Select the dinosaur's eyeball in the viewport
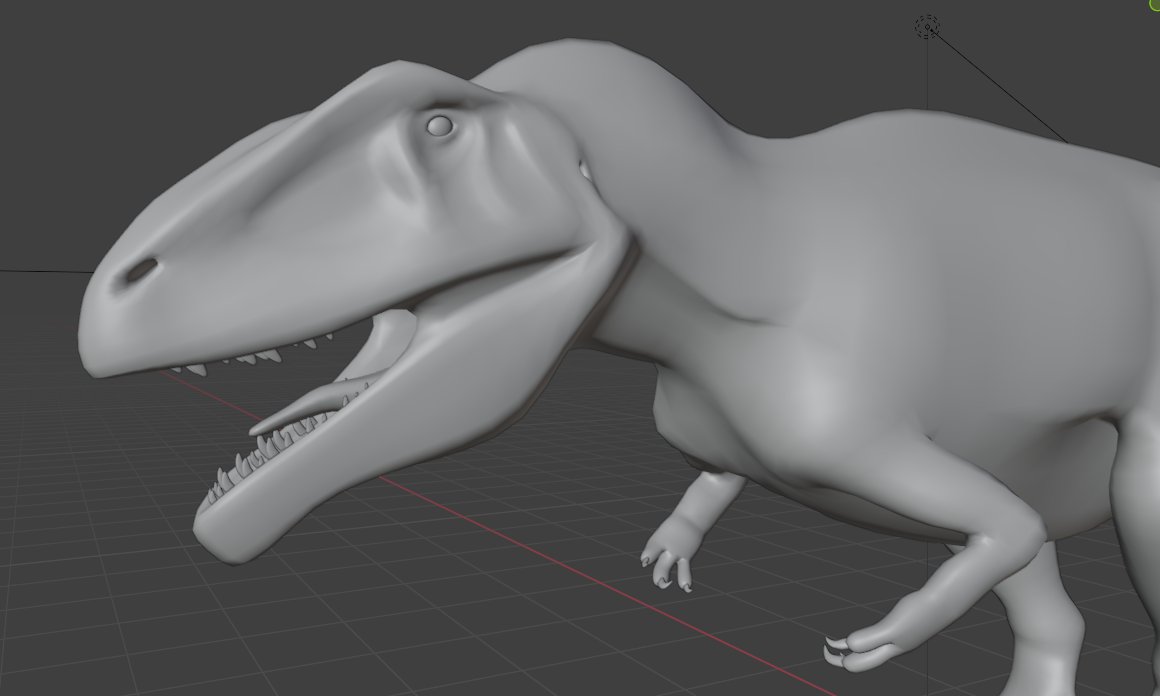This screenshot has width=1160, height=696. tap(440, 126)
